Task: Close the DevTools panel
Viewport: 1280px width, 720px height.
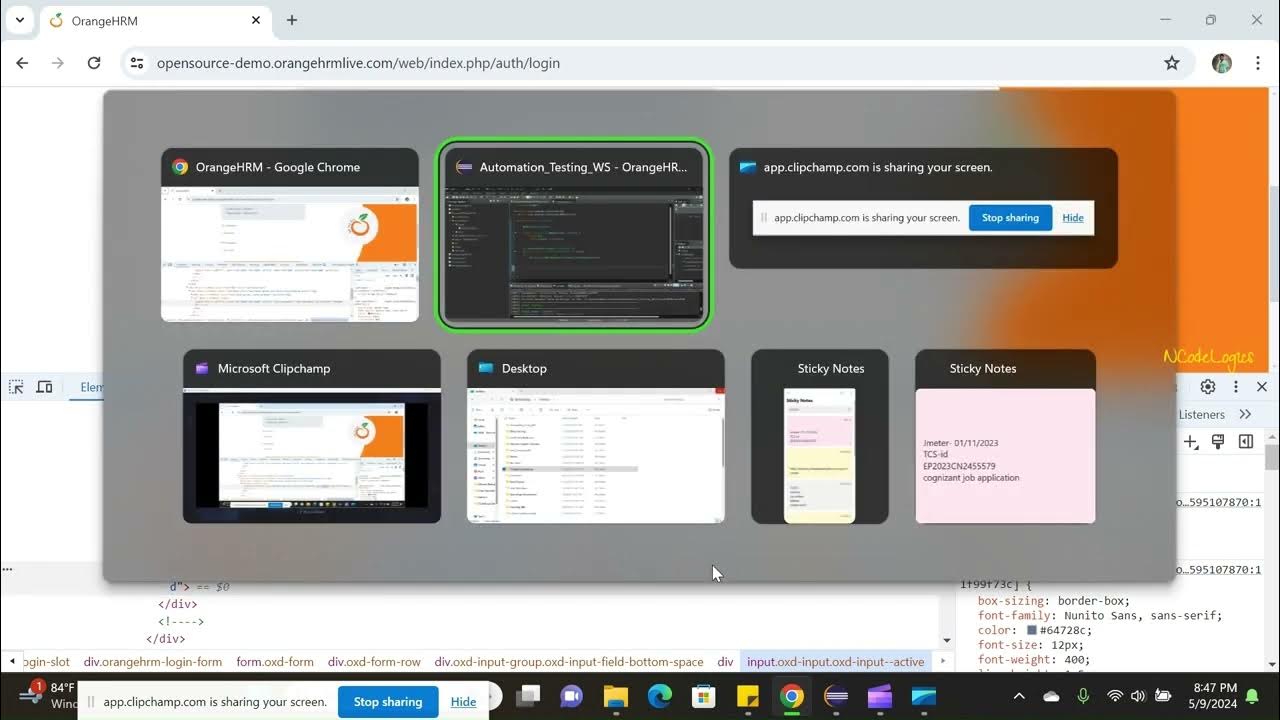Action: tap(1261, 387)
